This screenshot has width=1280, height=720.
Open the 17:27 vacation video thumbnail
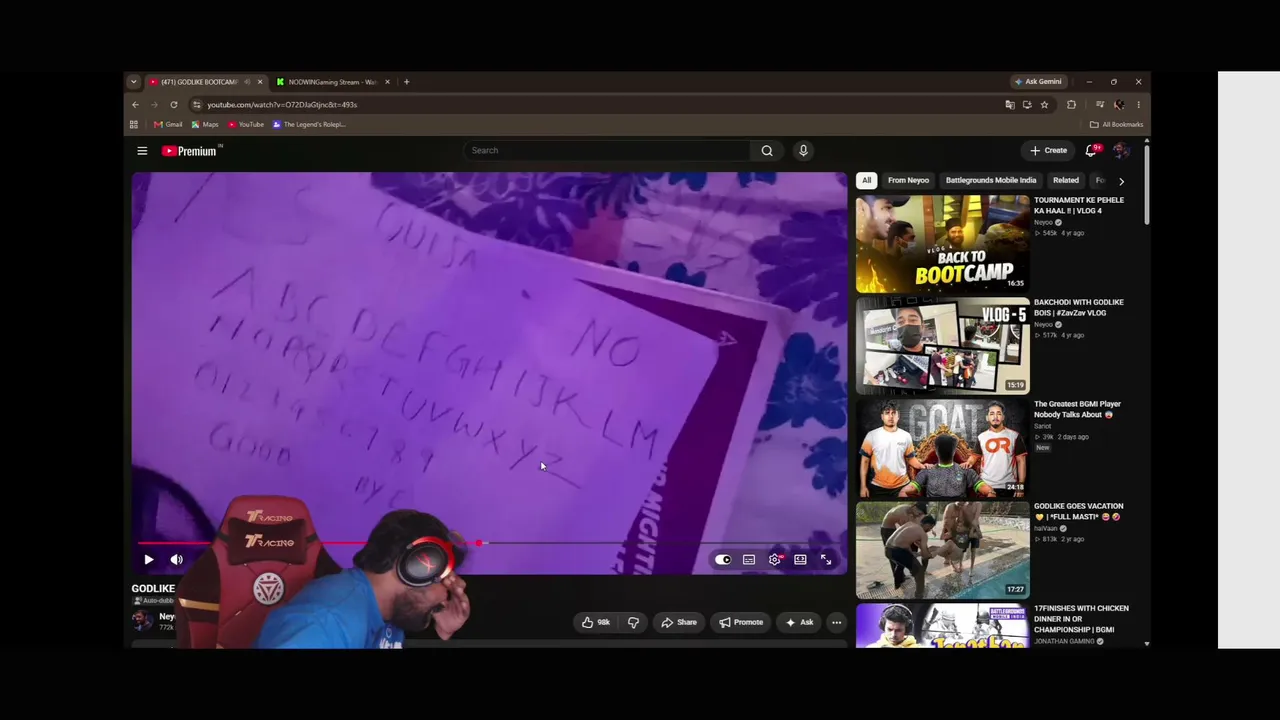942,549
